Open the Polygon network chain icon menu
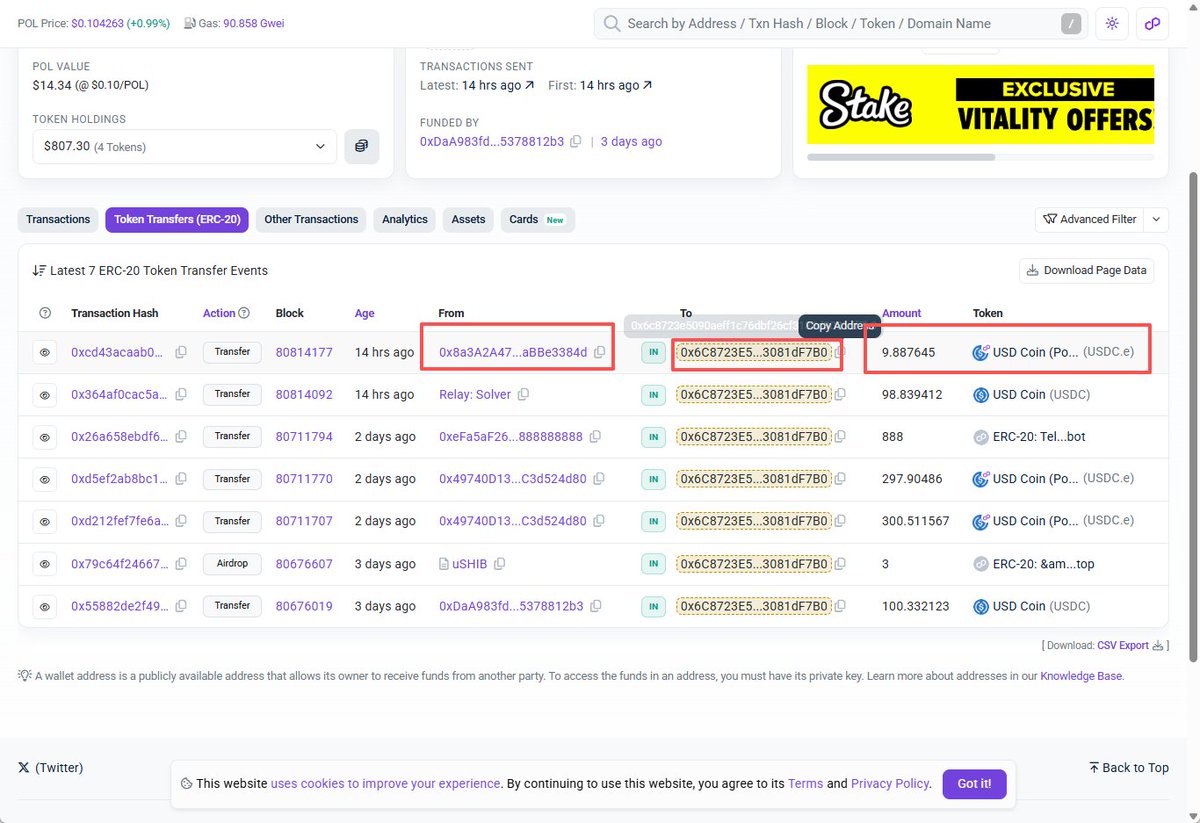1200x823 pixels. (1152, 23)
